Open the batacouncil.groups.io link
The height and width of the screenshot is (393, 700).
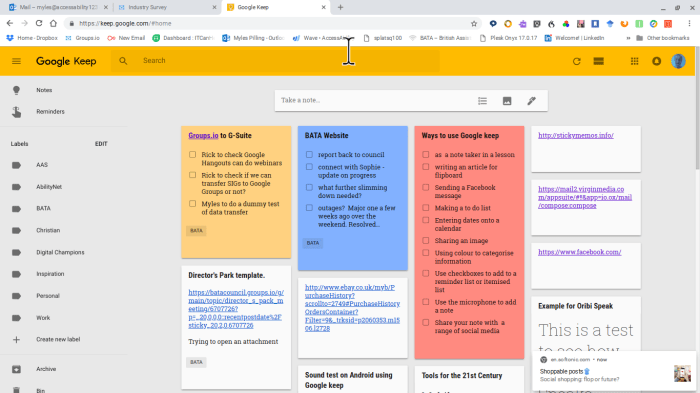point(236,309)
